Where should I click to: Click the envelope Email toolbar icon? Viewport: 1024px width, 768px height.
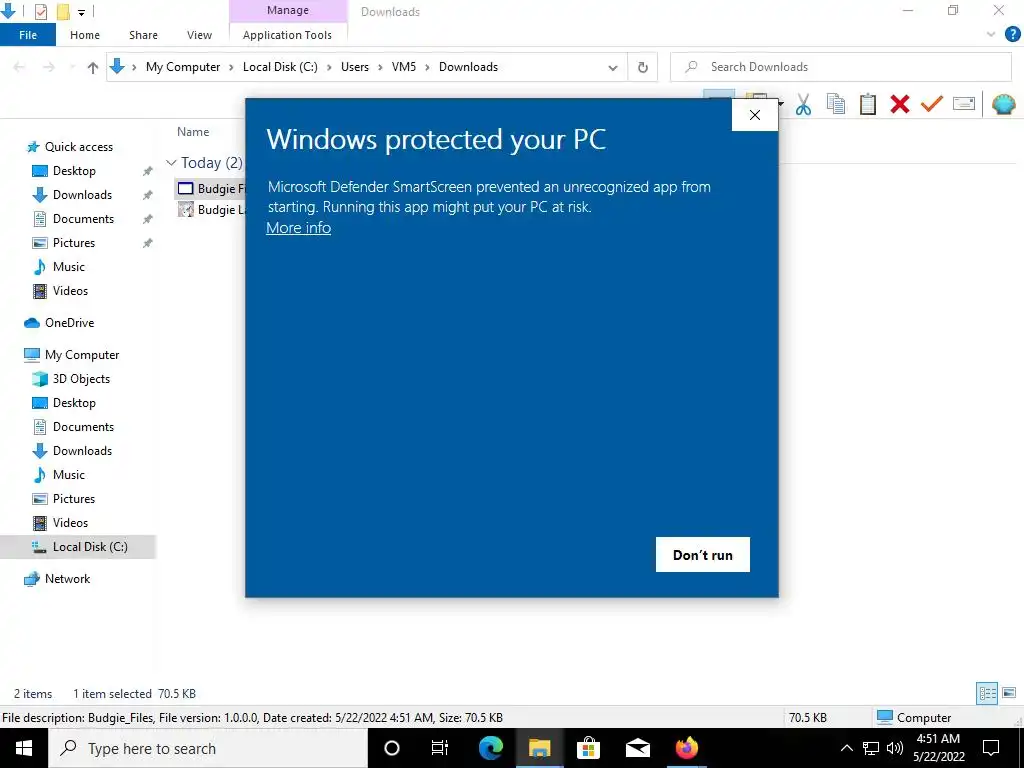tap(964, 104)
